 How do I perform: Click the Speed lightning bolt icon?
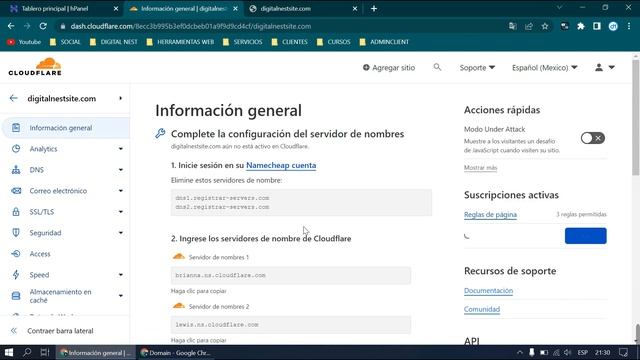coord(16,275)
